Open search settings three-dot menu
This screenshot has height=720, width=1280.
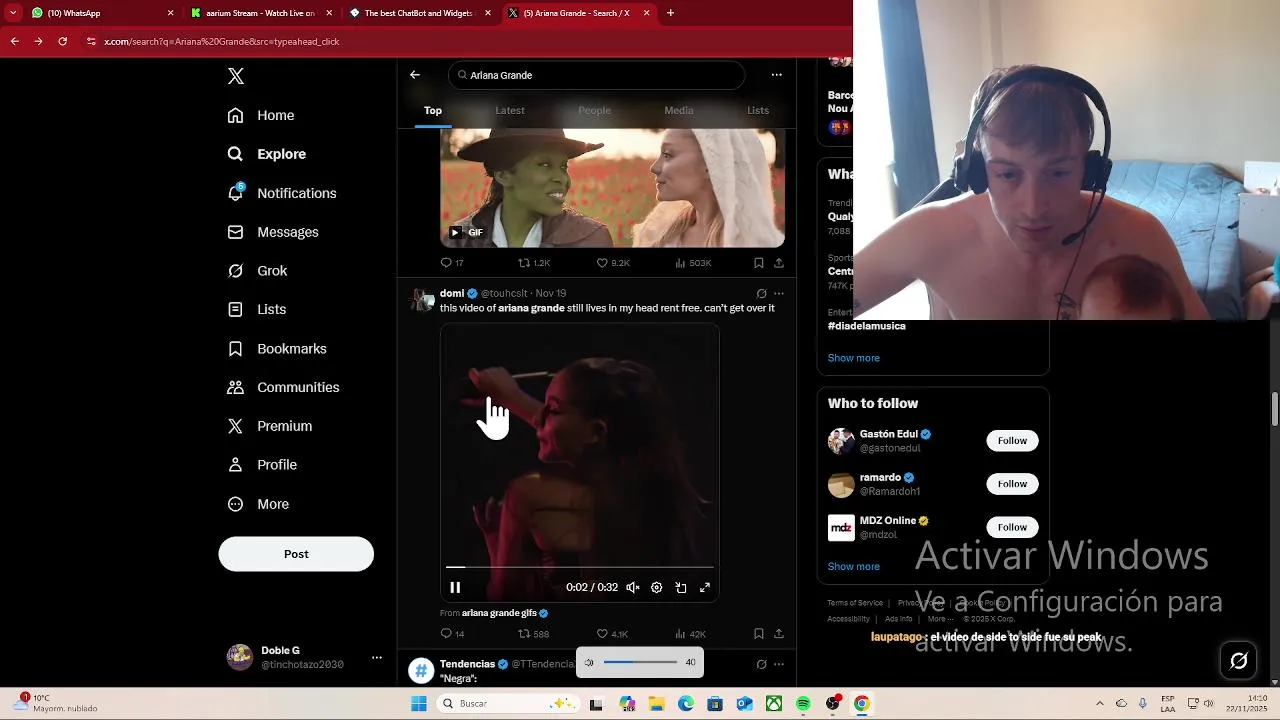point(777,75)
